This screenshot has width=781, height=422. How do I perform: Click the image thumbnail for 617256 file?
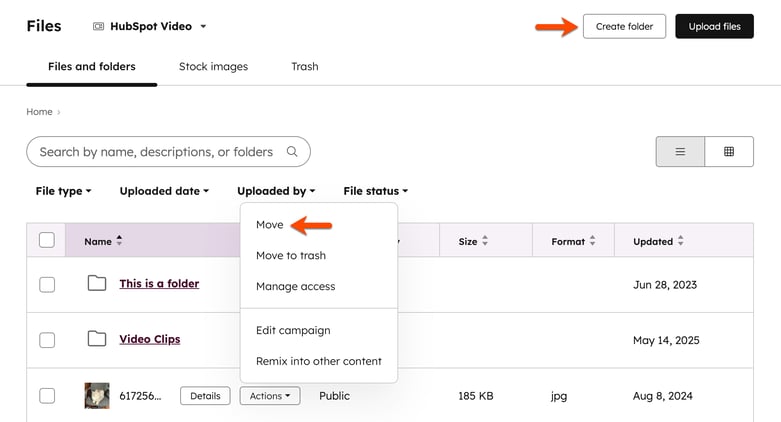(x=97, y=396)
